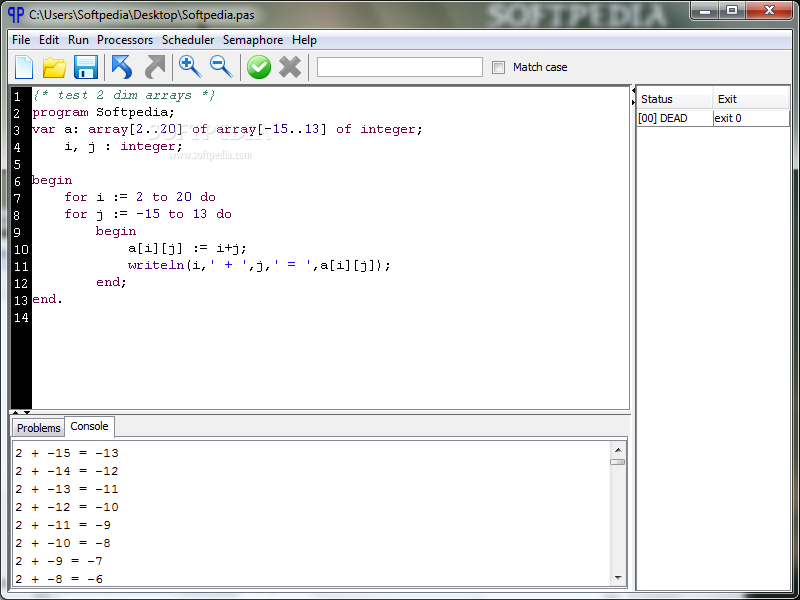Save the Softpedia.pas file
Screen dimensions: 800x600
(x=86, y=67)
